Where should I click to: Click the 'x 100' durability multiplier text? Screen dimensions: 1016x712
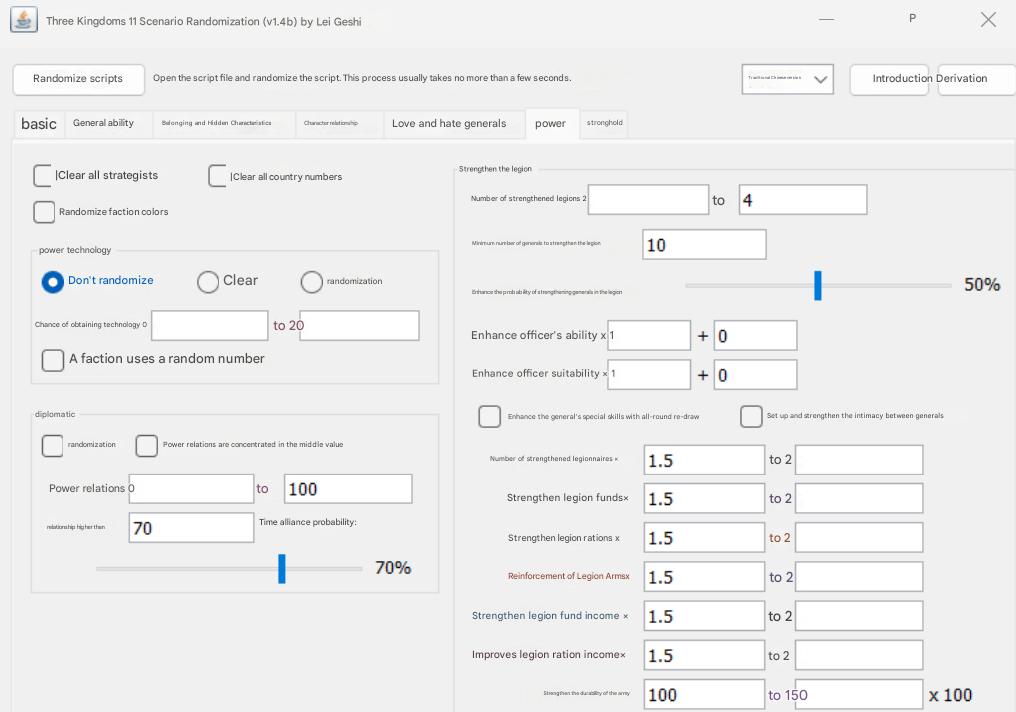click(951, 695)
